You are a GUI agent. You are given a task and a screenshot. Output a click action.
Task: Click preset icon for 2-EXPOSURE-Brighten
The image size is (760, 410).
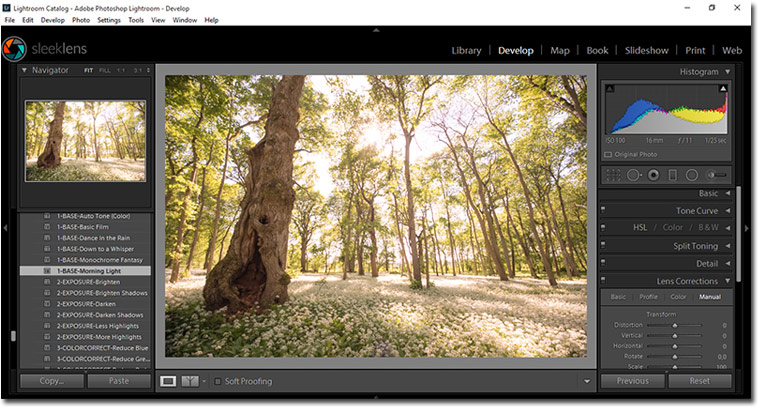[x=47, y=282]
